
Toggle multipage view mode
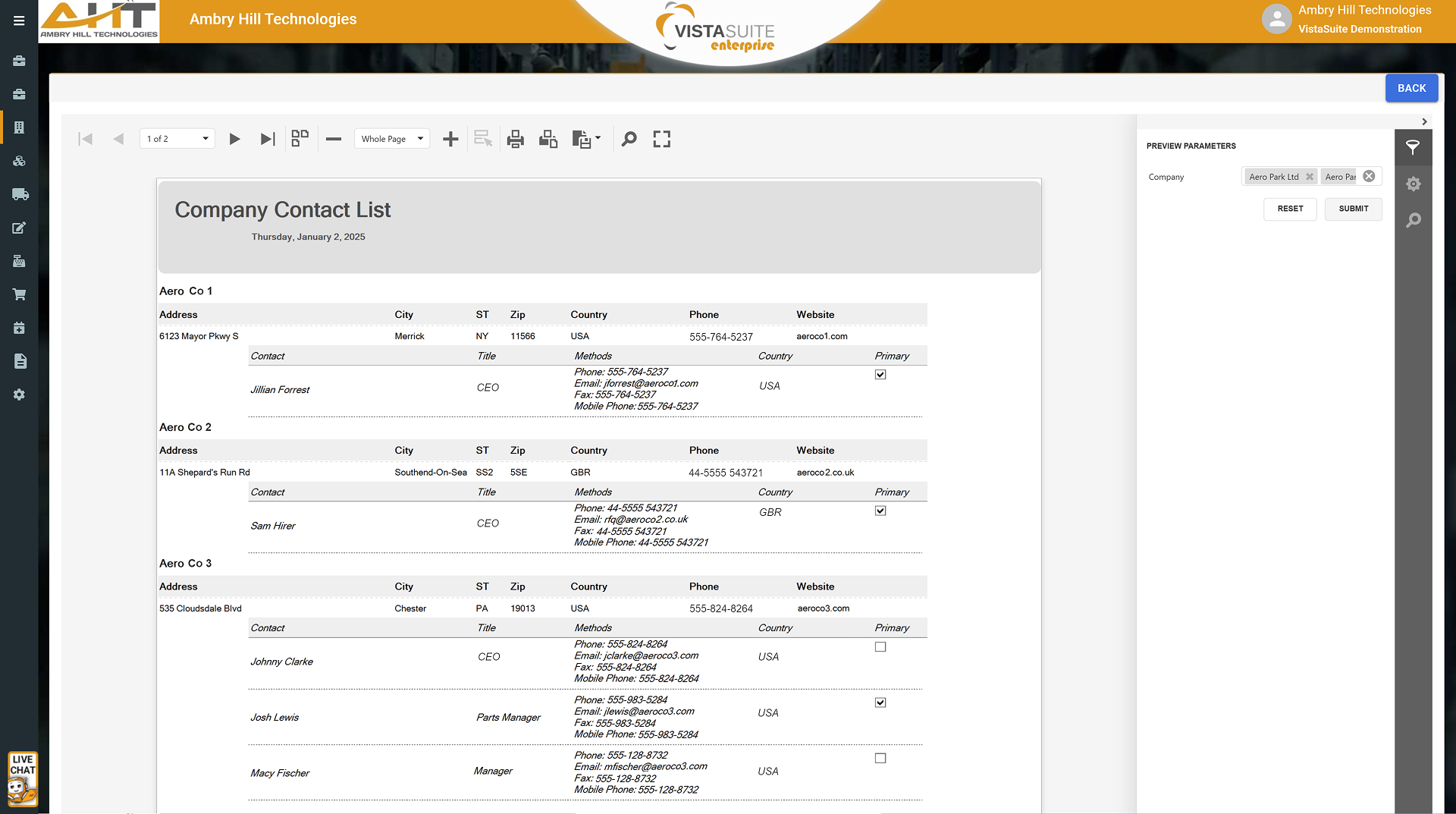(x=300, y=138)
